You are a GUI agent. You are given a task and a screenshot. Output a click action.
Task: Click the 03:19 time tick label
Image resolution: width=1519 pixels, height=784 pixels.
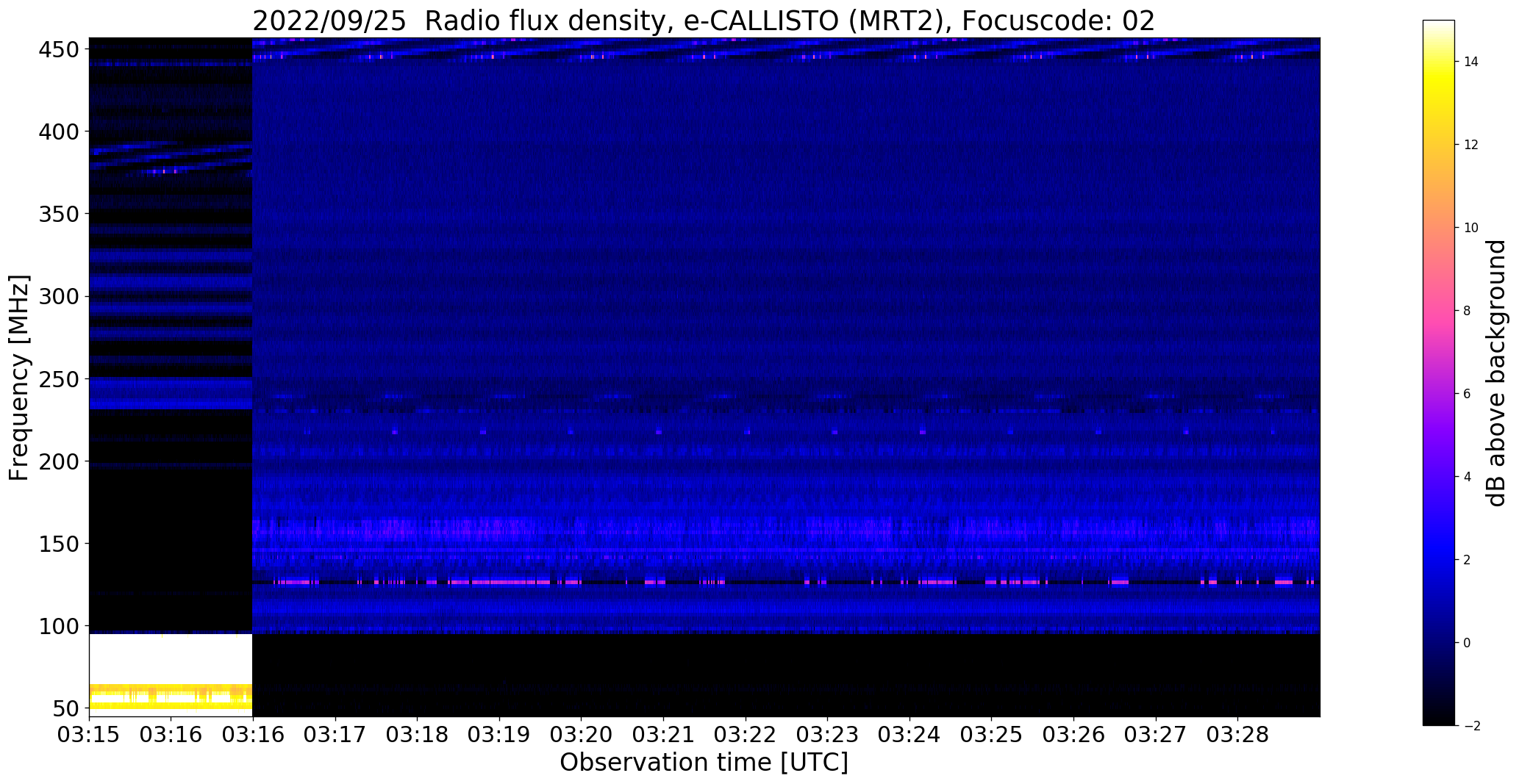tap(499, 735)
